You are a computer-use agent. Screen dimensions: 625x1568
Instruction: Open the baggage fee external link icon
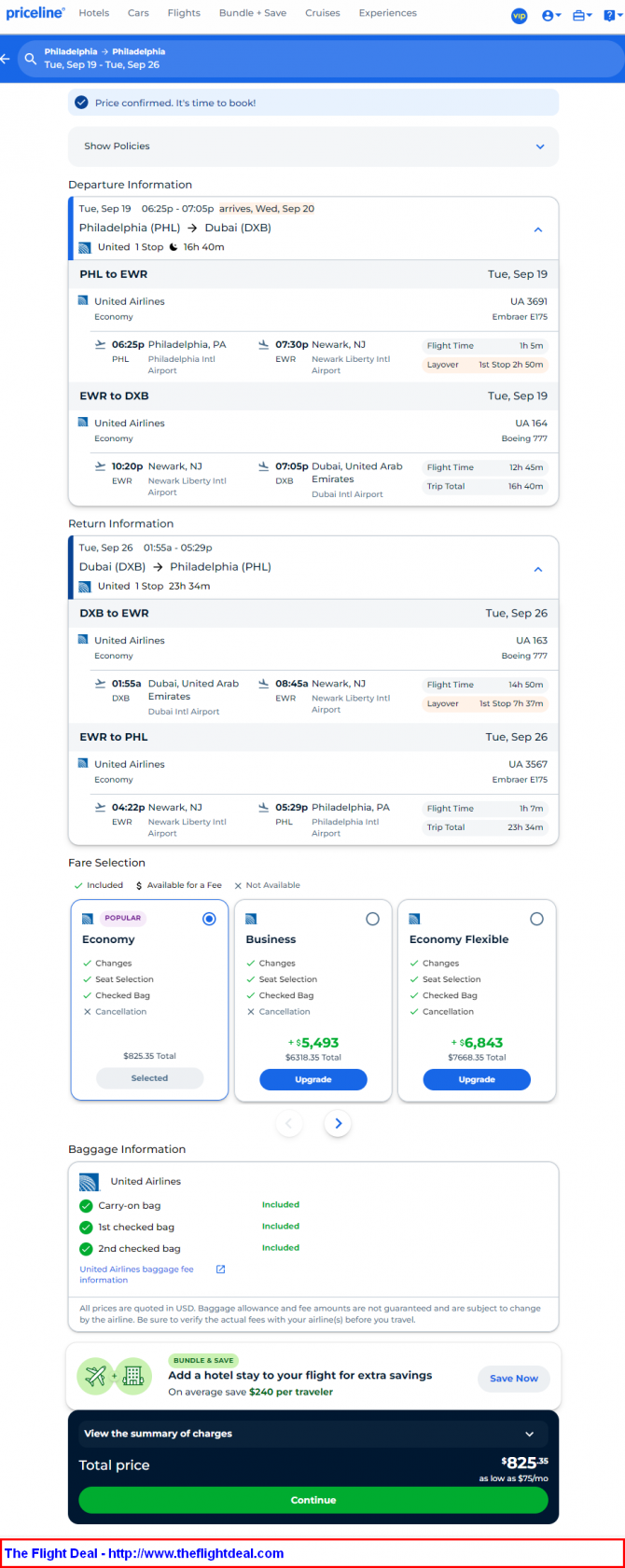[221, 1269]
